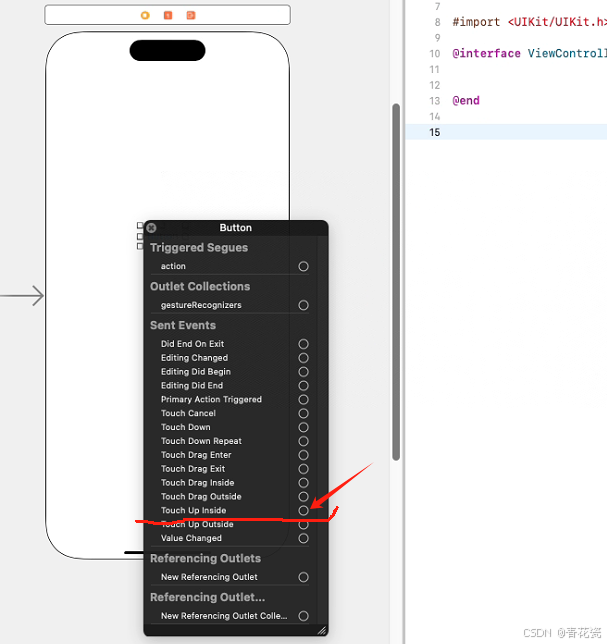Click the Editing Did End connection circle
The image size is (607, 644).
point(304,386)
